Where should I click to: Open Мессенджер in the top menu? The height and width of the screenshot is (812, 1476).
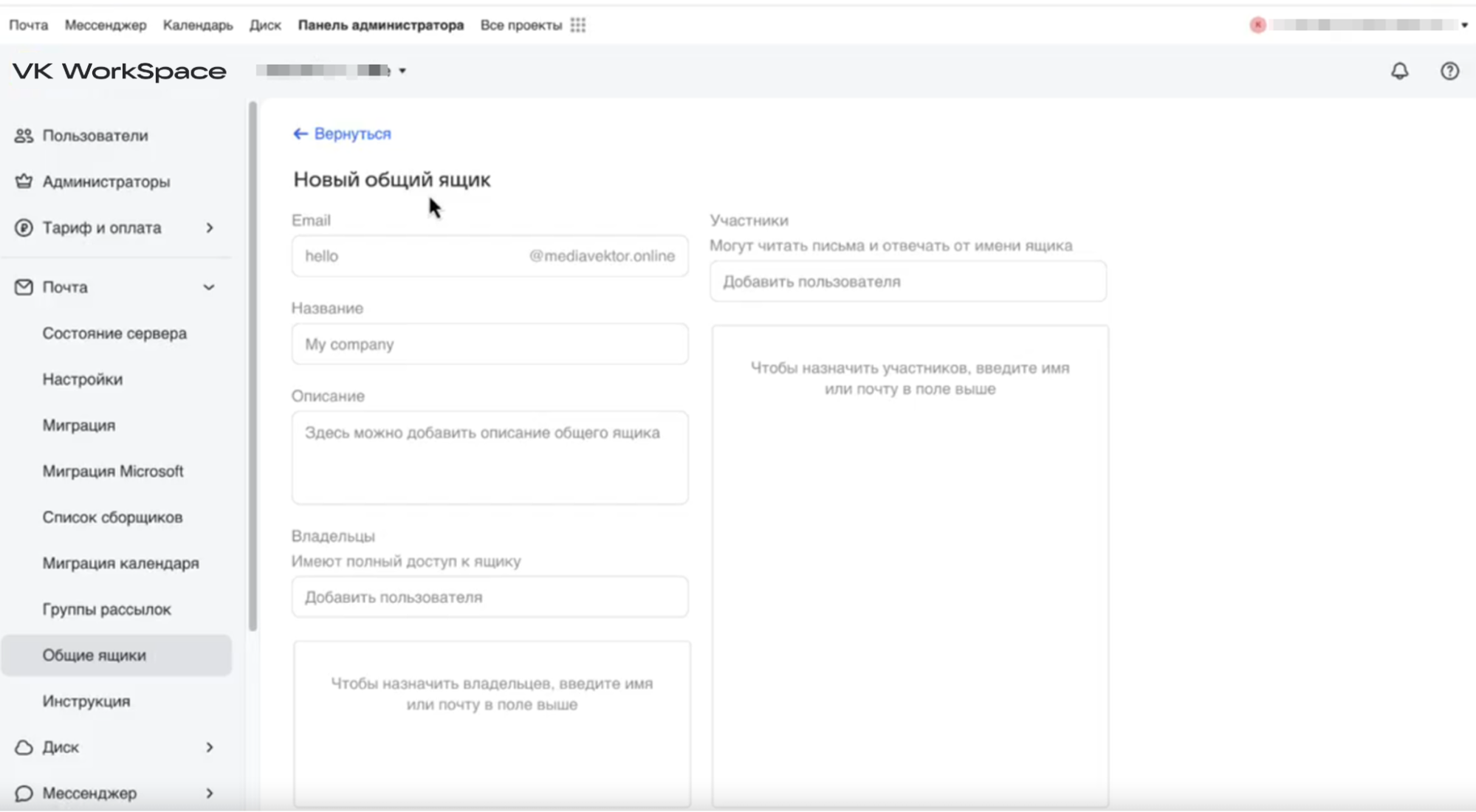(x=106, y=25)
